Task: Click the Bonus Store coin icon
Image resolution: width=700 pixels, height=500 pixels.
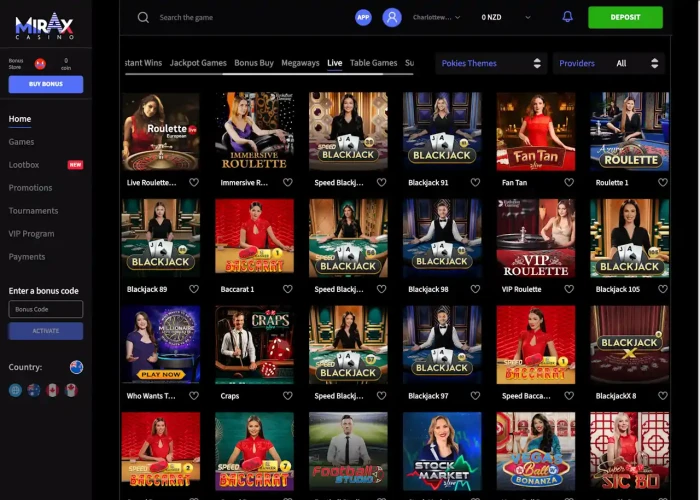Action: pyautogui.click(x=40, y=64)
